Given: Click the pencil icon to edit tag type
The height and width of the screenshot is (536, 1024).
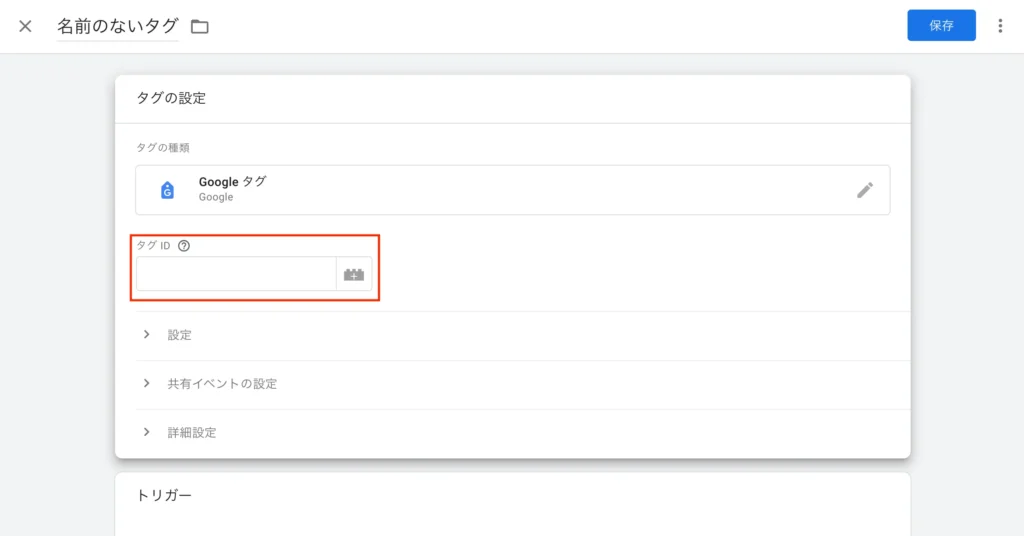Looking at the screenshot, I should [865, 190].
